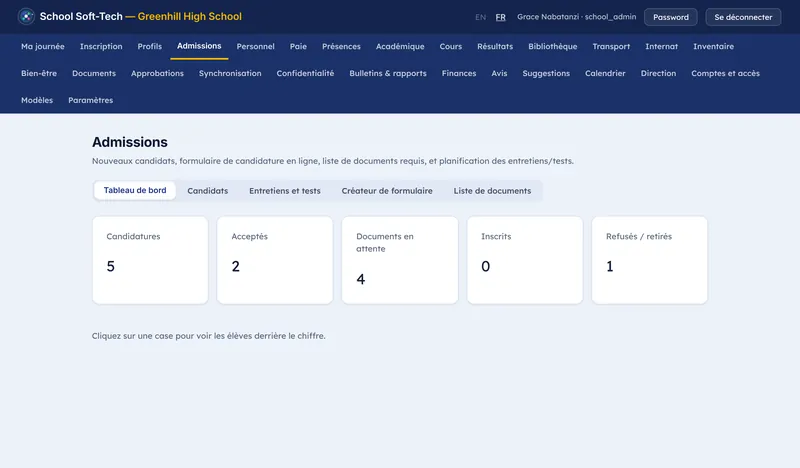This screenshot has height=468, width=800.
Task: Open the Entretiens et tests tab
Action: 285,191
